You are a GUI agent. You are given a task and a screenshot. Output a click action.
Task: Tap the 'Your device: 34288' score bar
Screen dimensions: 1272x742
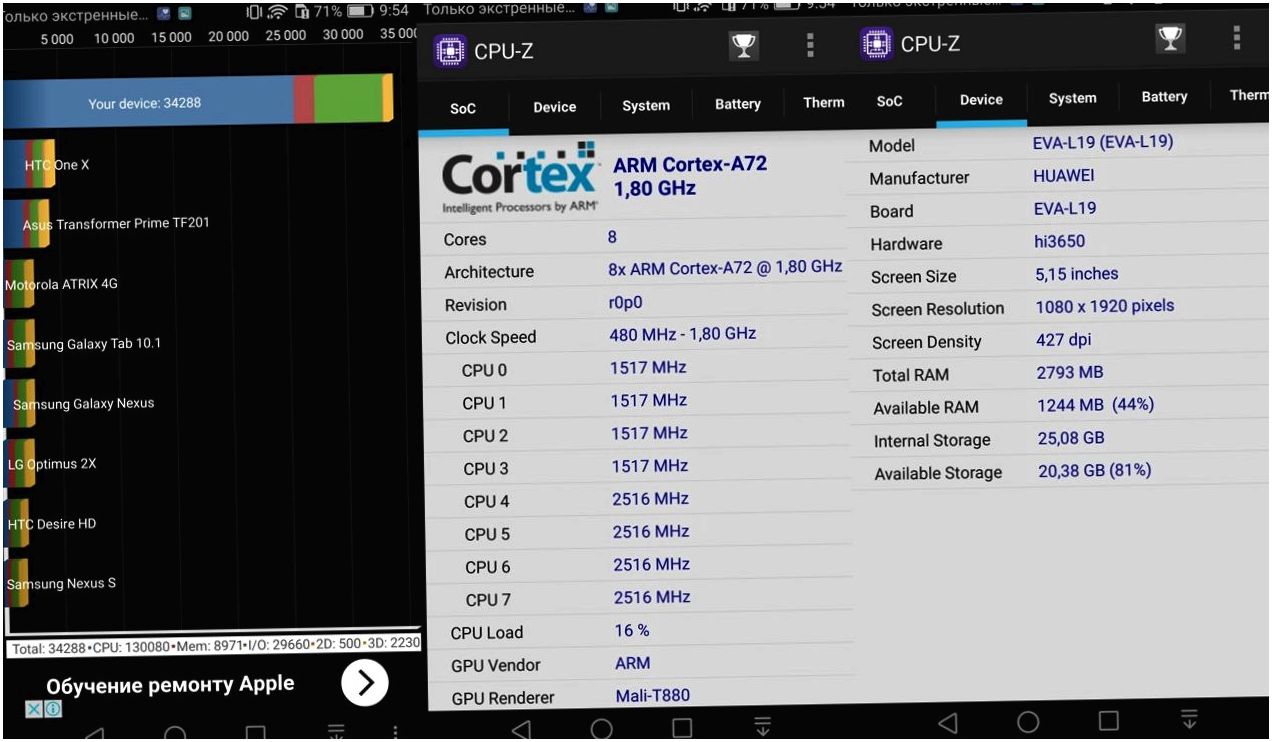coord(198,100)
